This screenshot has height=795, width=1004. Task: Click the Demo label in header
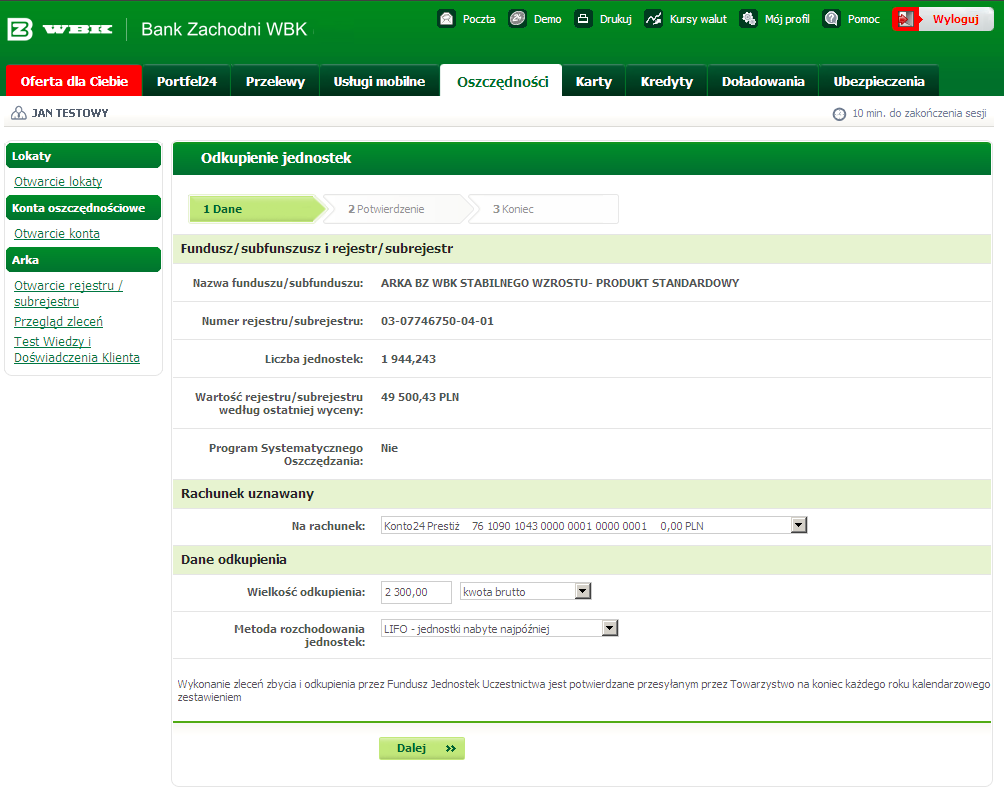point(547,19)
